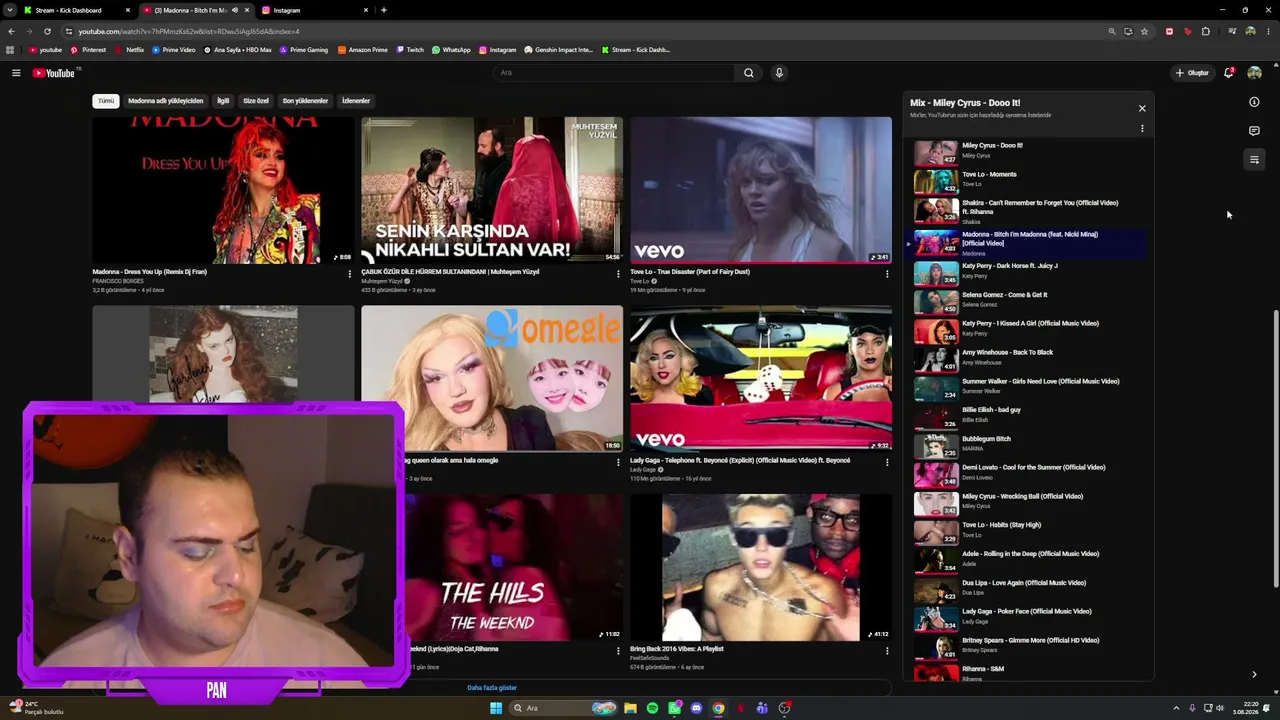Click the Chrome address bar URL
The height and width of the screenshot is (720, 1280).
[190, 31]
